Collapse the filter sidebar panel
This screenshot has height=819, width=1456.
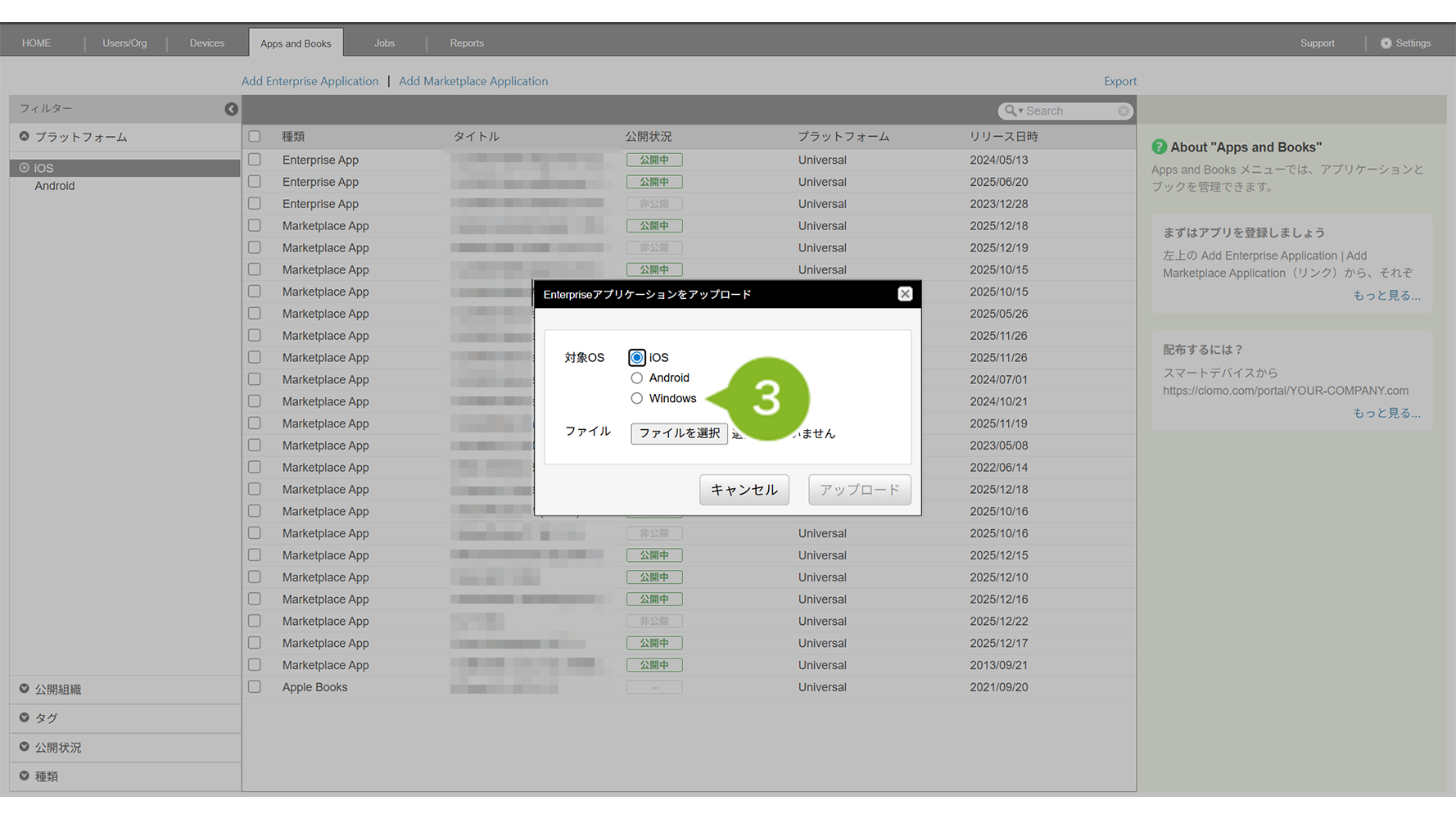(x=231, y=109)
